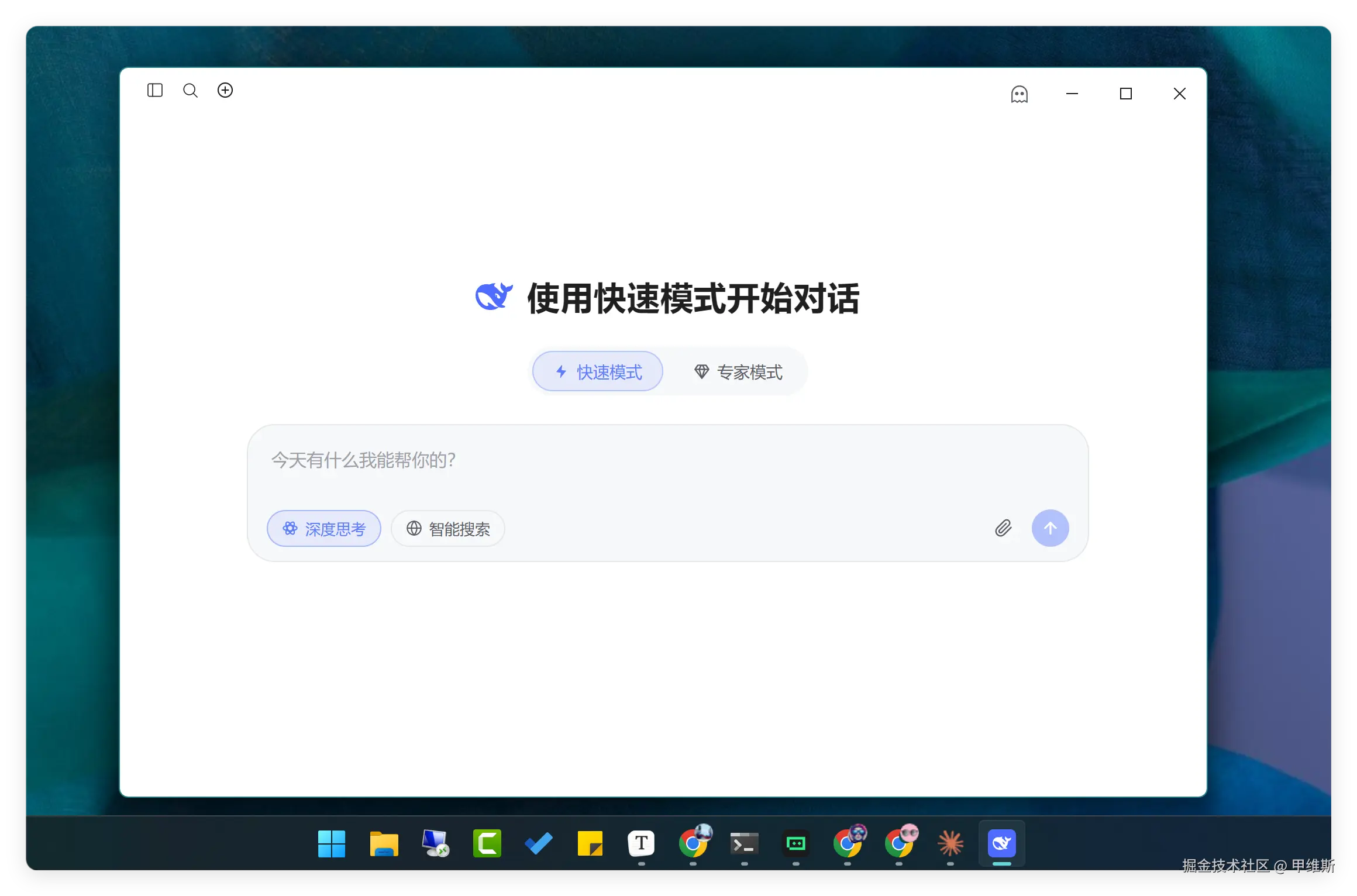The width and height of the screenshot is (1357, 896).
Task: Open the orange Claude starburst taskbar icon
Action: point(950,843)
